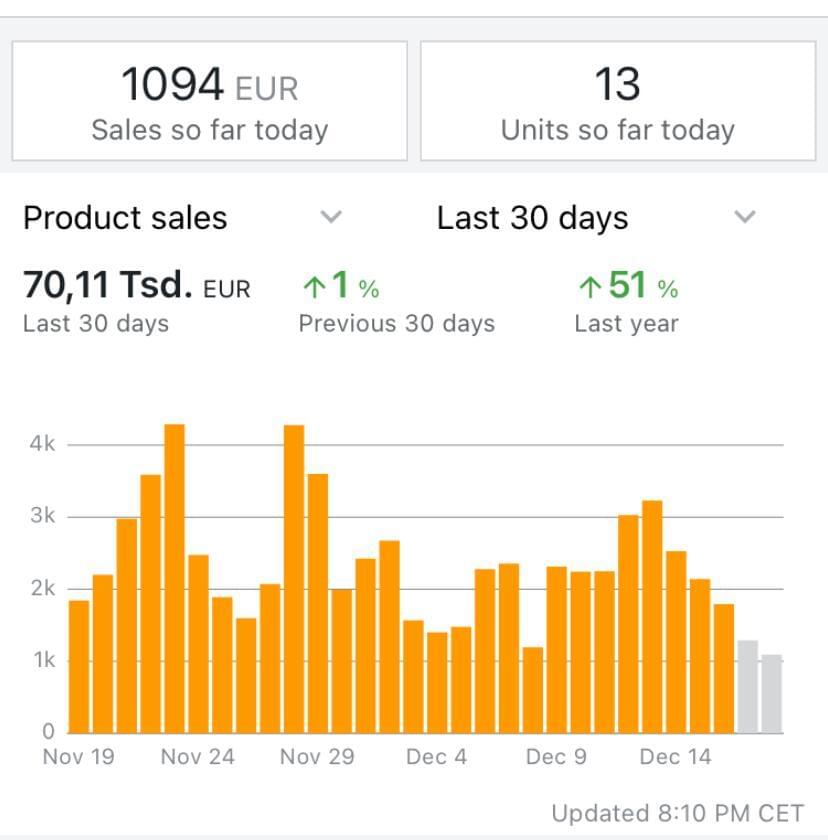This screenshot has height=840, width=828.
Task: Tap the green arrow beside 51 %
Action: [x=590, y=289]
